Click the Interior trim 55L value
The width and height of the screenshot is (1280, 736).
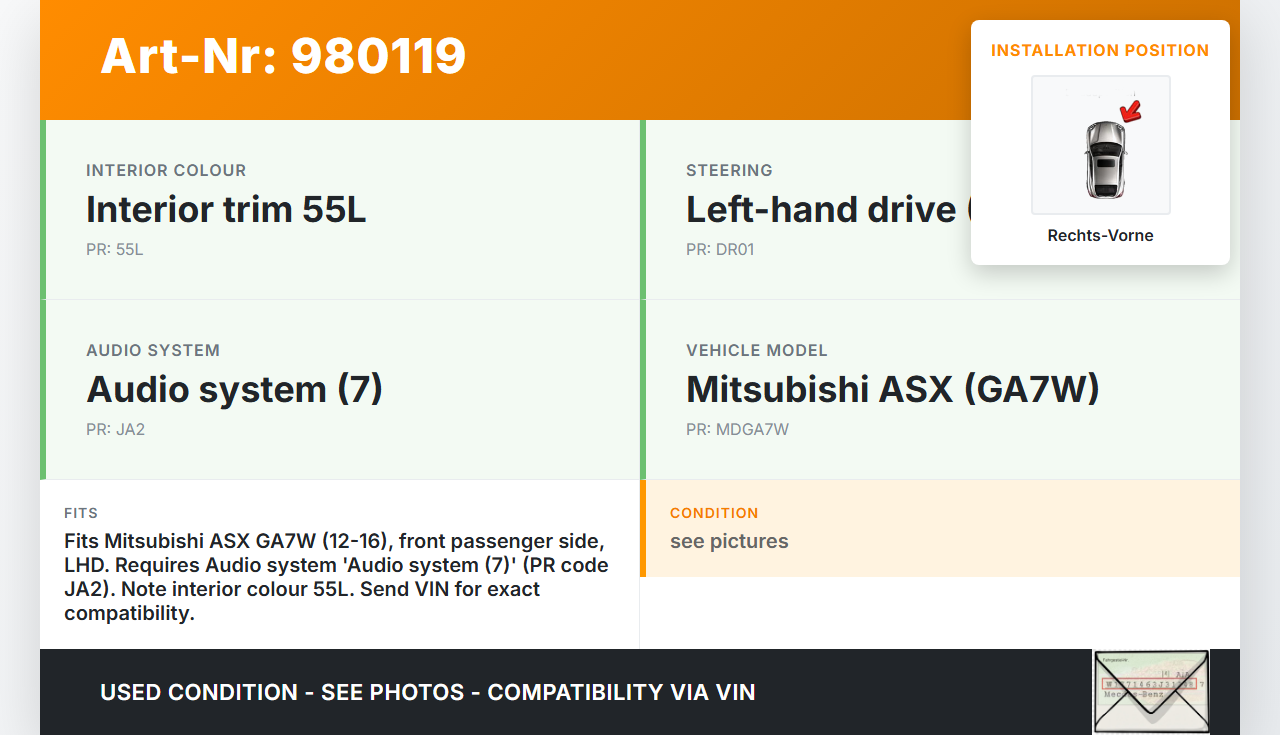226,210
